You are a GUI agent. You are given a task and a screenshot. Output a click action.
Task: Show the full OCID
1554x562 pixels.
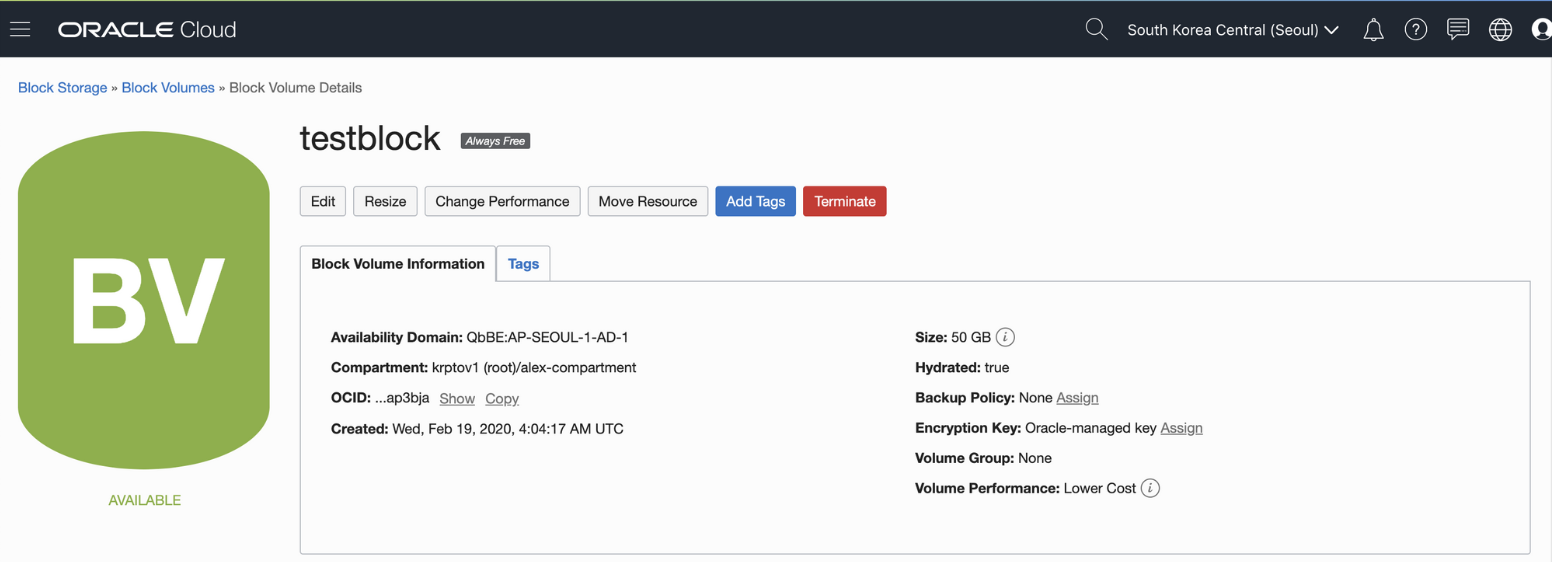click(457, 398)
